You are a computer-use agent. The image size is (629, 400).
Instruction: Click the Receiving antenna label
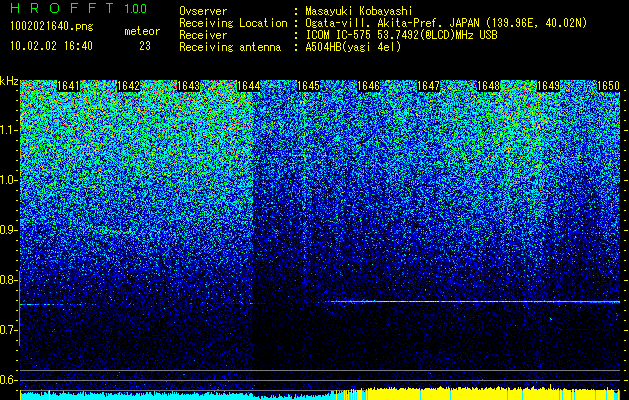(x=230, y=47)
